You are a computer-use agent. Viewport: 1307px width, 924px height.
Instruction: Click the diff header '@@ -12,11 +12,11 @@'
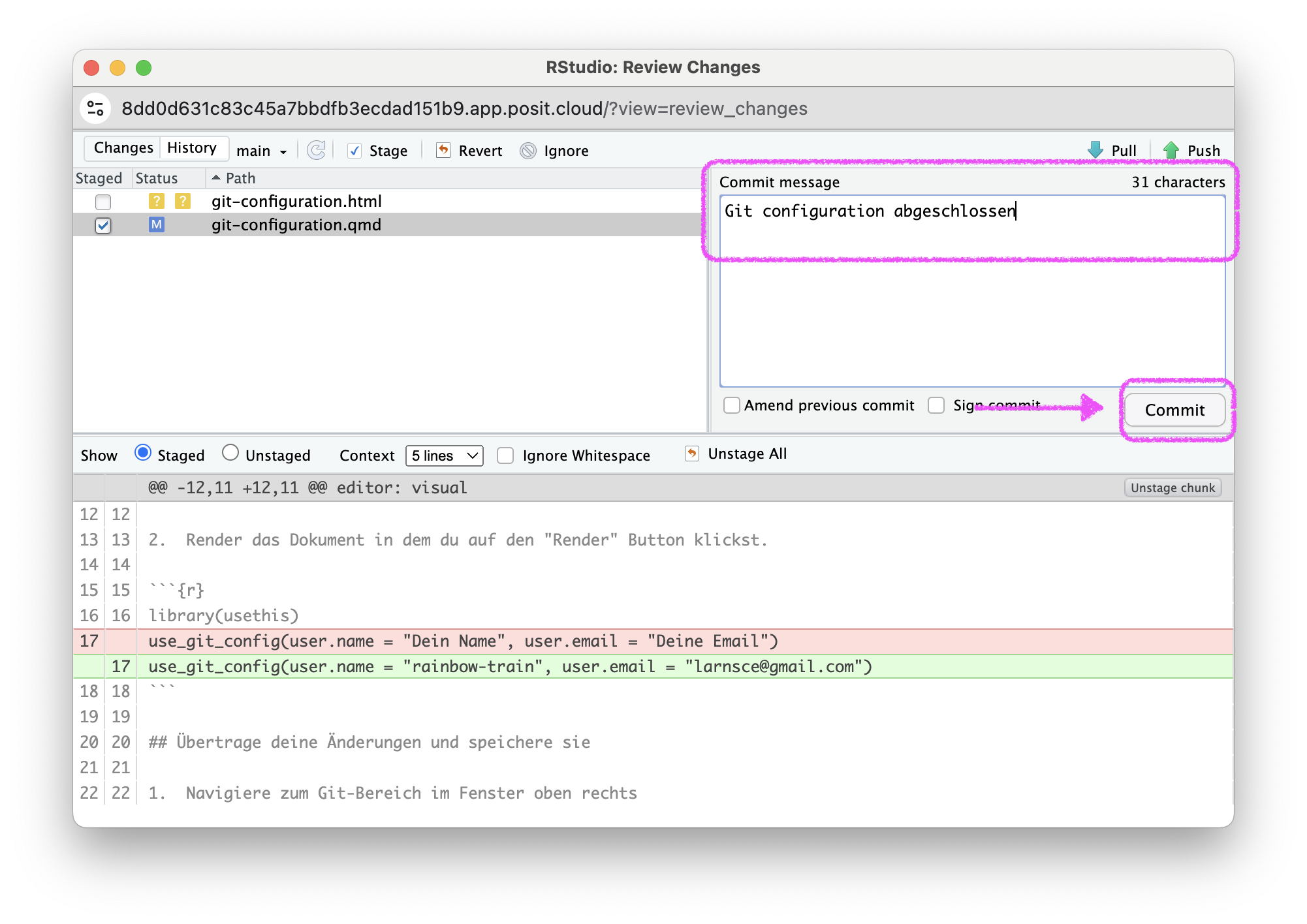coord(307,487)
